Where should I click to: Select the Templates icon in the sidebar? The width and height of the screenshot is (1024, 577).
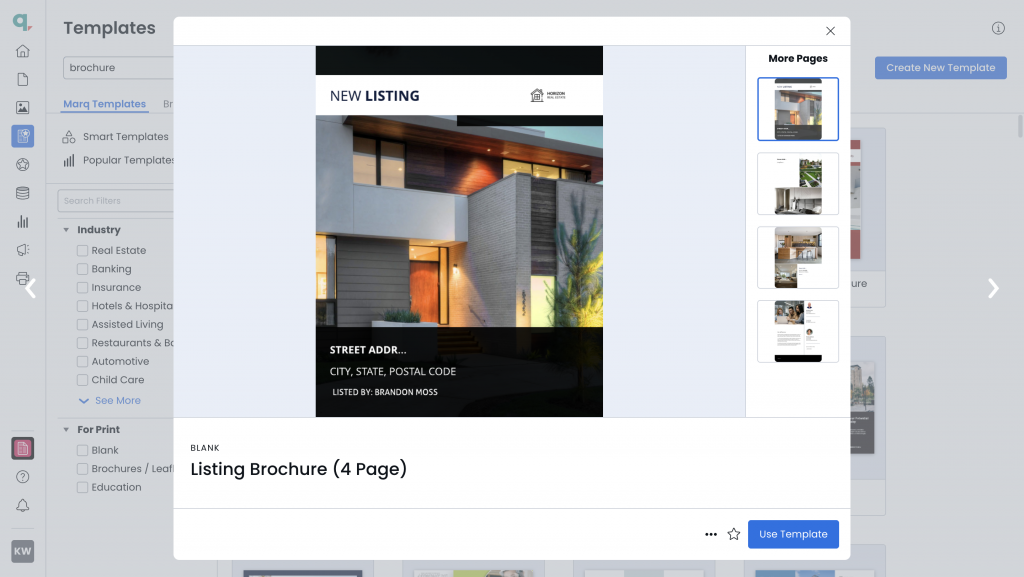click(22, 135)
